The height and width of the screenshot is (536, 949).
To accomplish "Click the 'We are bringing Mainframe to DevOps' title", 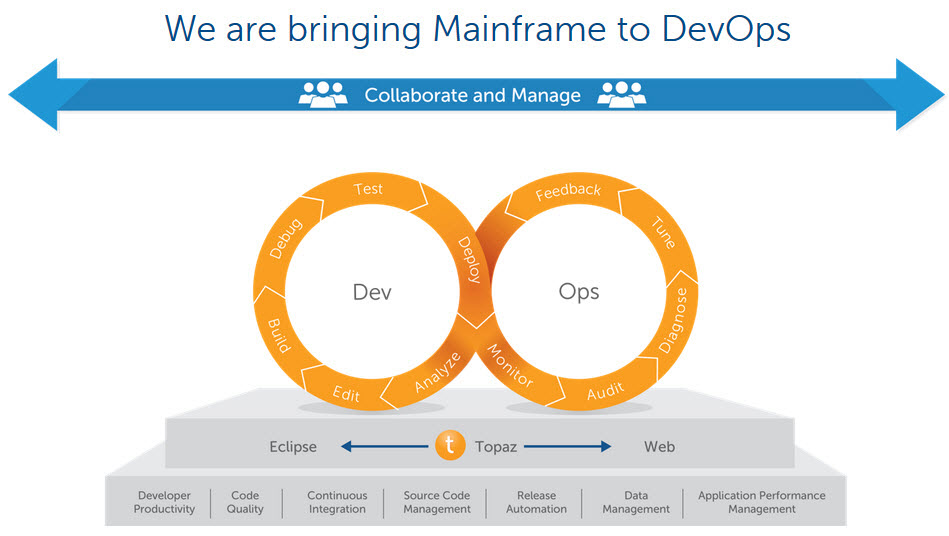I will (478, 29).
